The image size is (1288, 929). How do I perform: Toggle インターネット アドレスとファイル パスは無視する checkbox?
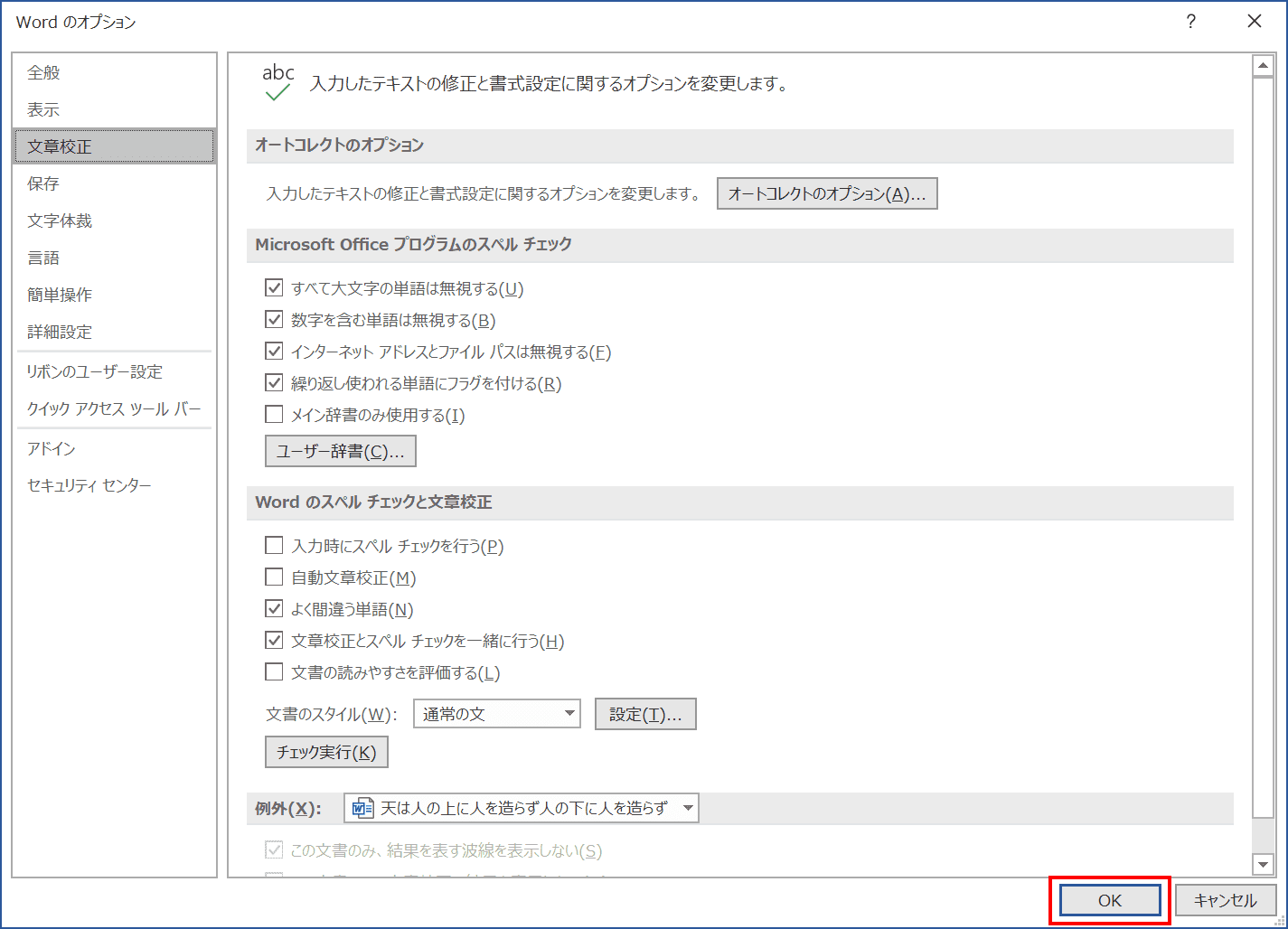[274, 352]
